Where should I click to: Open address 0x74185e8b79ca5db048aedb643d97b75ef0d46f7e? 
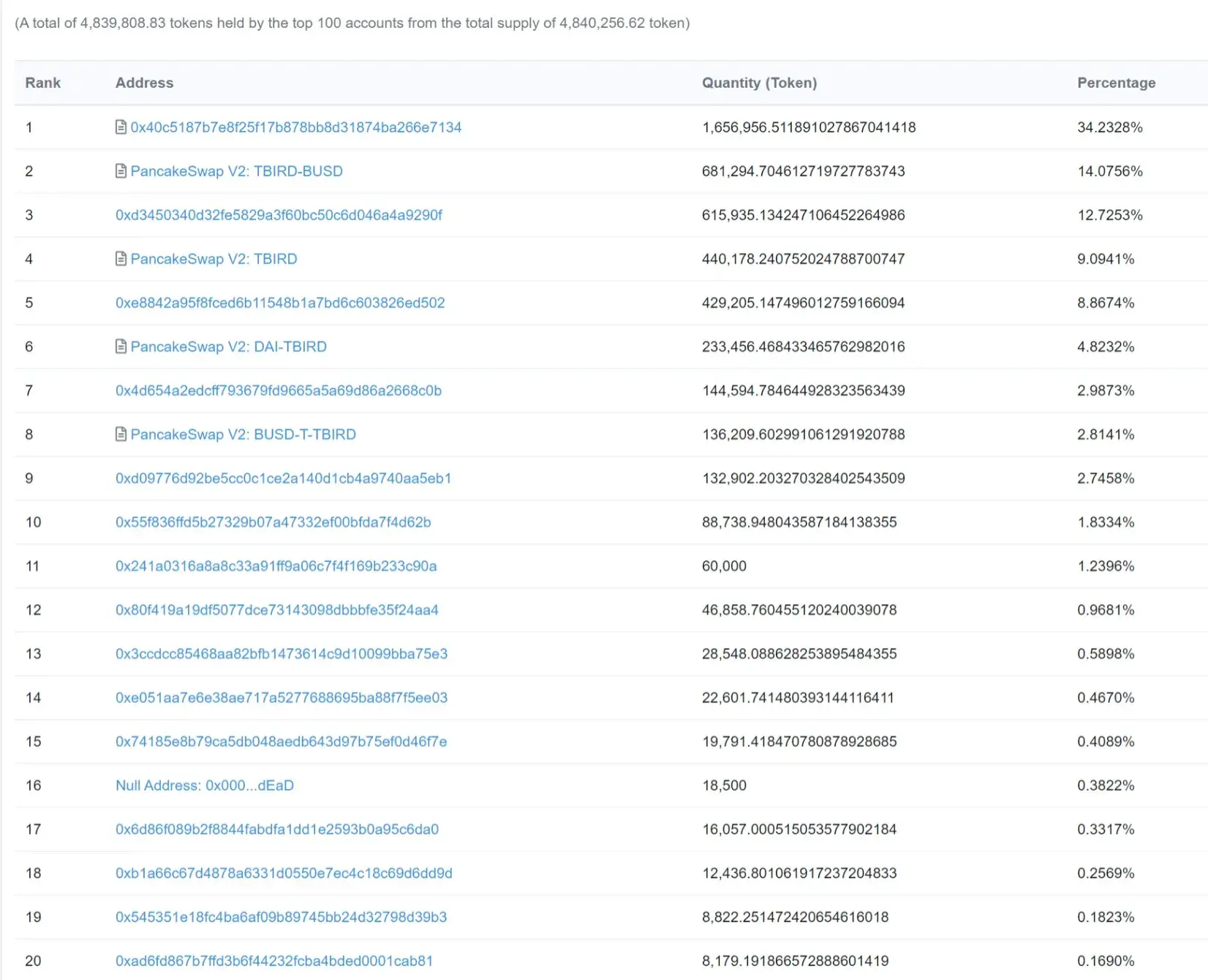coord(282,742)
